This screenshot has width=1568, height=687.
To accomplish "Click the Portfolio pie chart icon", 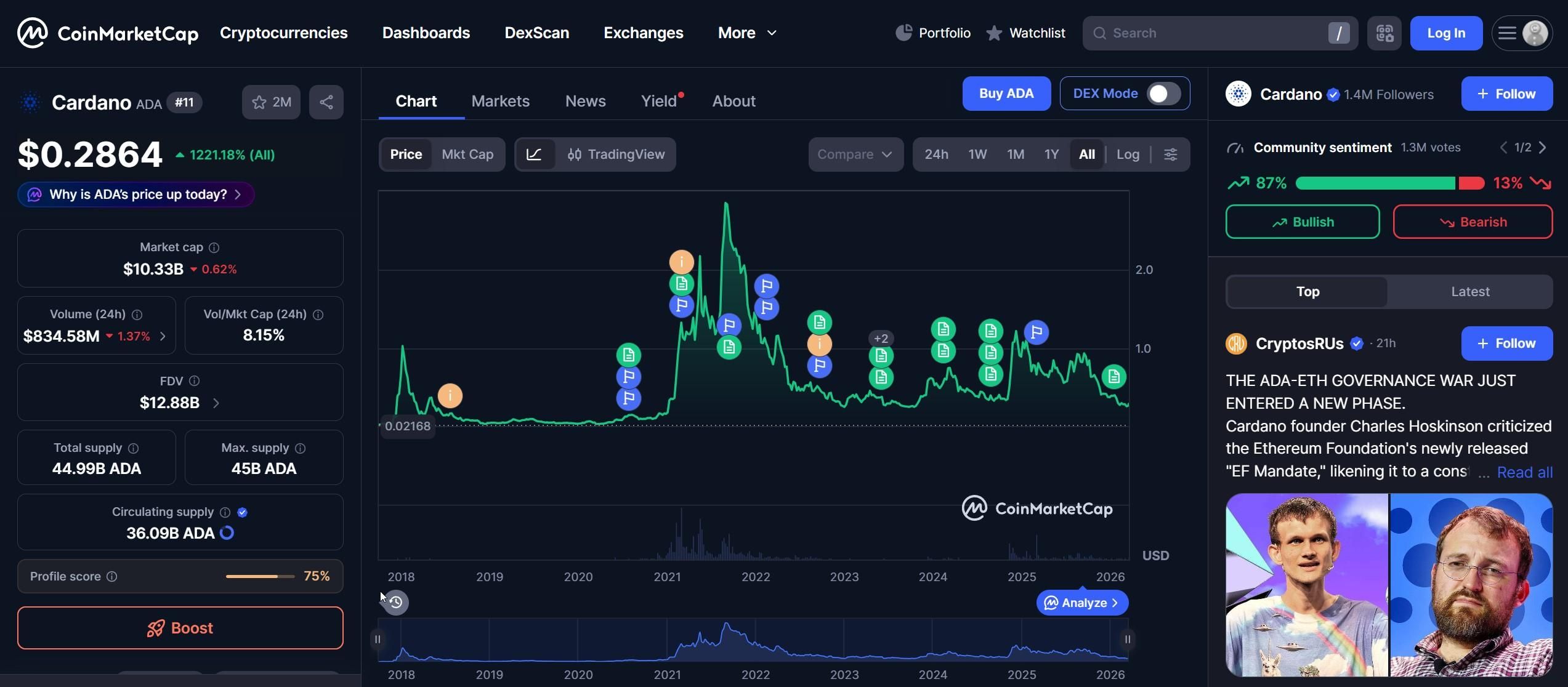I will click(x=903, y=33).
